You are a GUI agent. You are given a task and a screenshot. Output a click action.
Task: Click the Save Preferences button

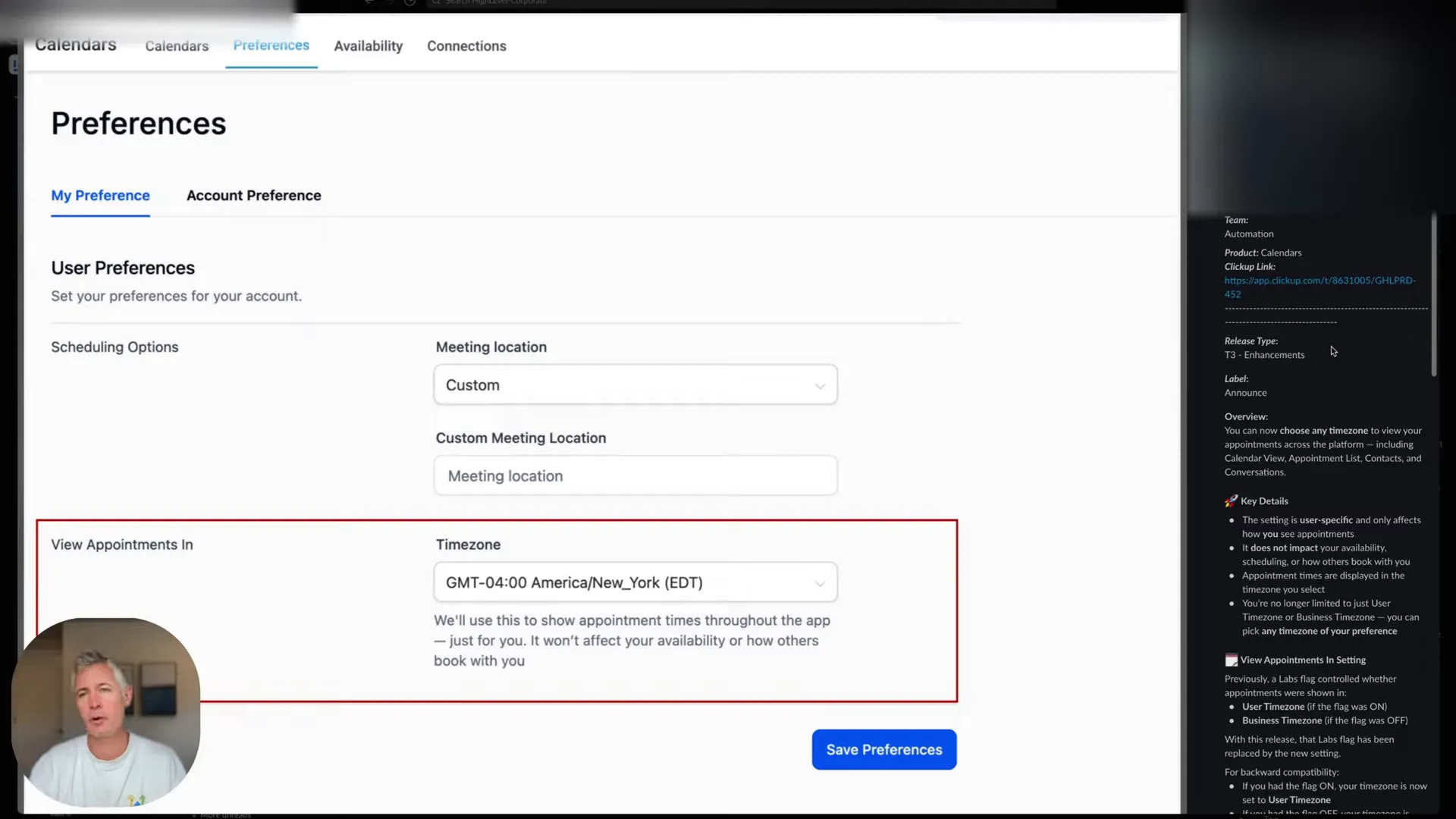click(x=884, y=749)
